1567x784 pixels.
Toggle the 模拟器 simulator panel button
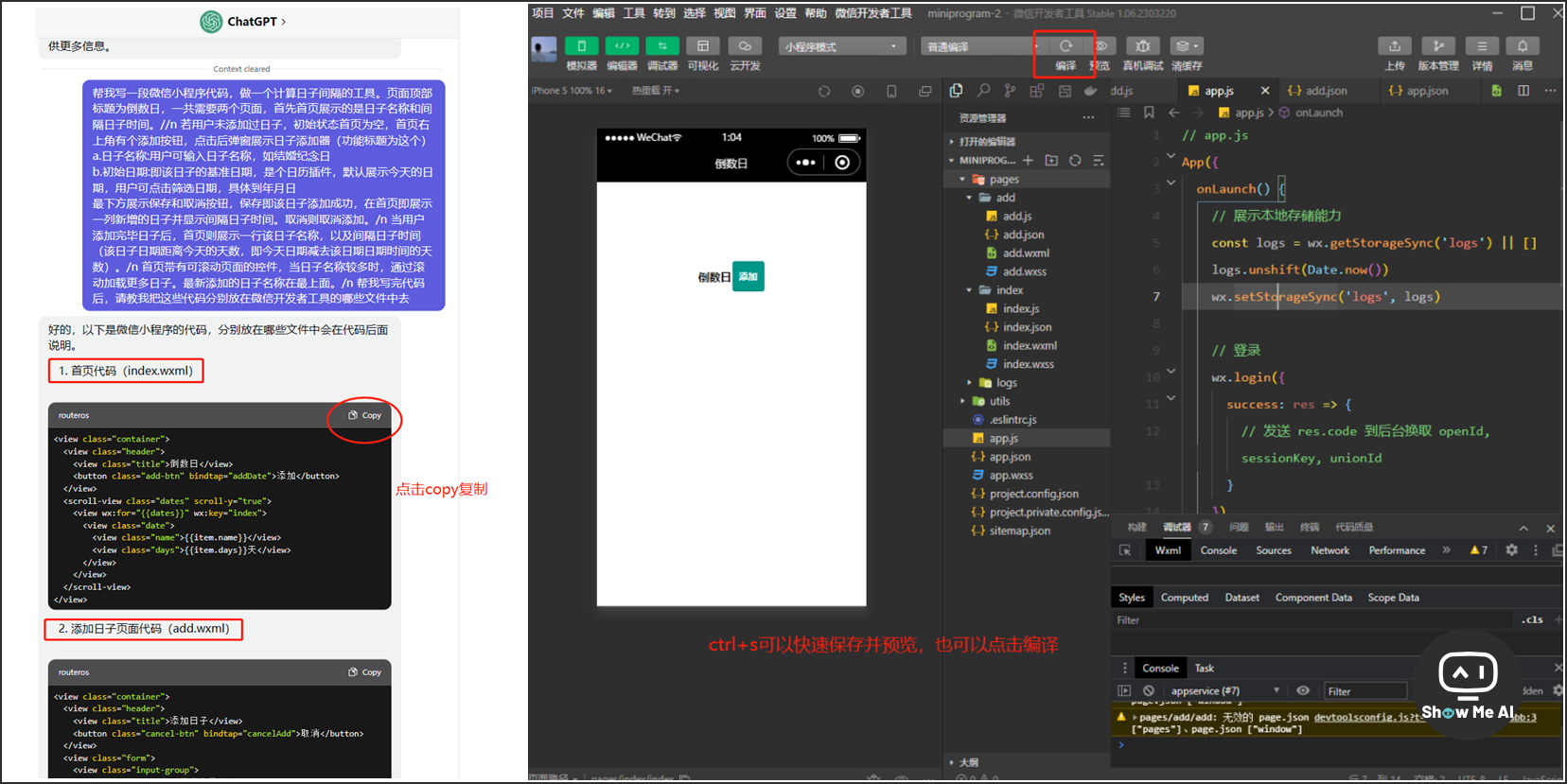[581, 46]
